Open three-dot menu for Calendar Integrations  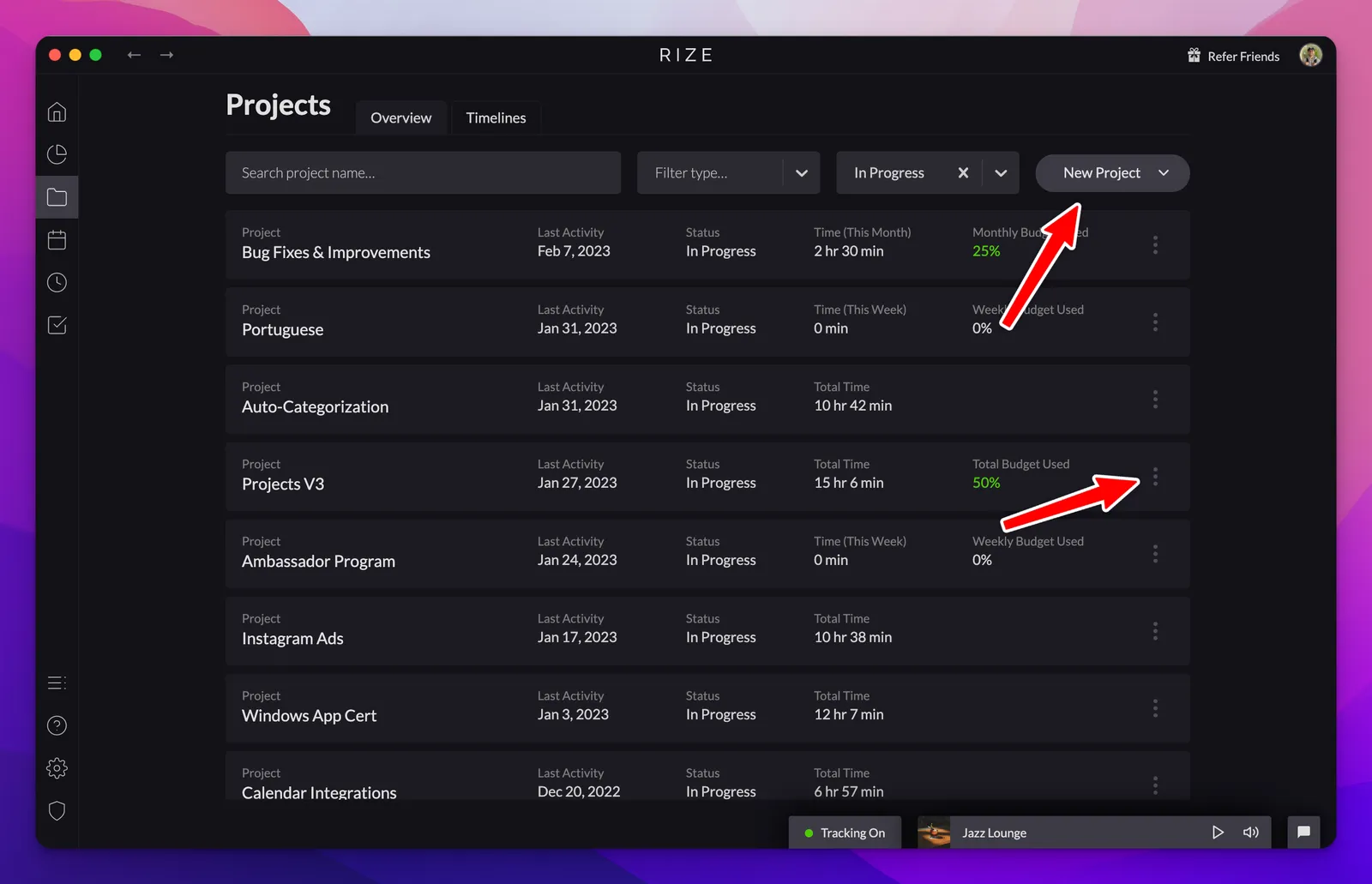coord(1155,785)
